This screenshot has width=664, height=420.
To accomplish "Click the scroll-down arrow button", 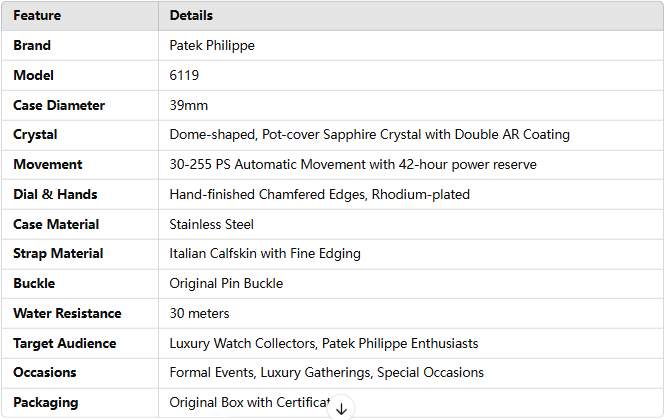I will (x=341, y=409).
